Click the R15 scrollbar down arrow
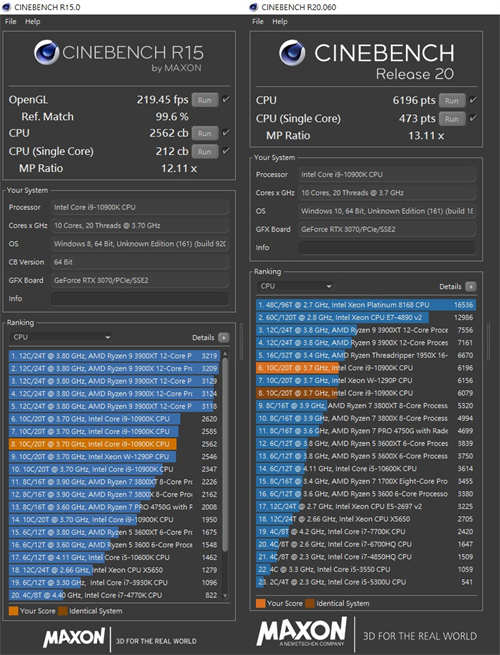The height and width of the screenshot is (655, 500). click(x=226, y=595)
